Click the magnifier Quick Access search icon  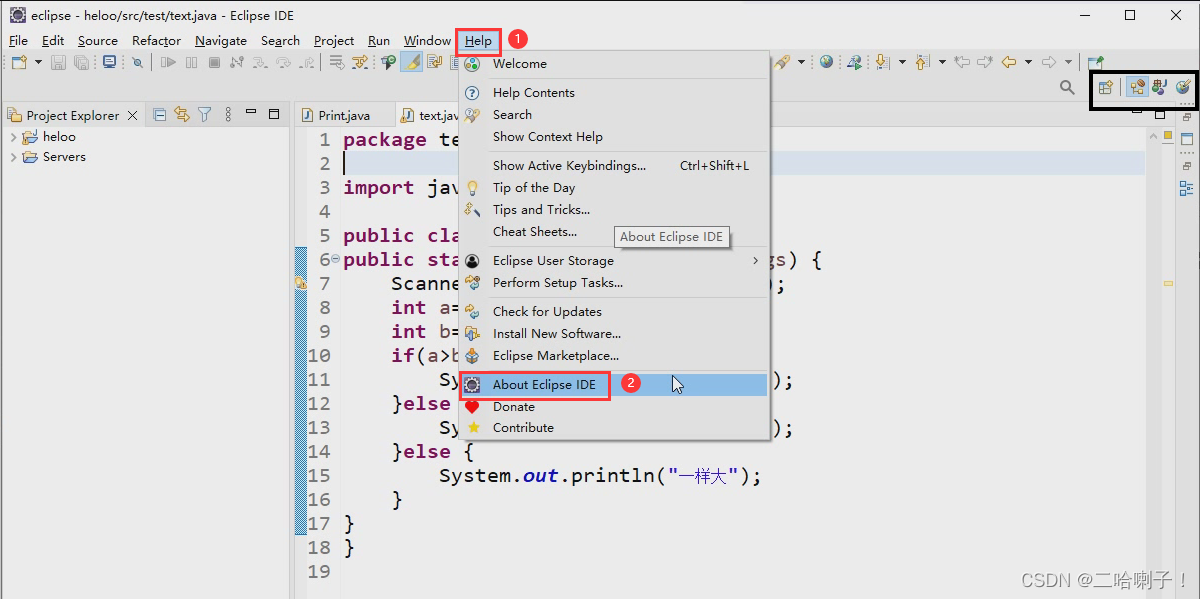tap(1067, 87)
